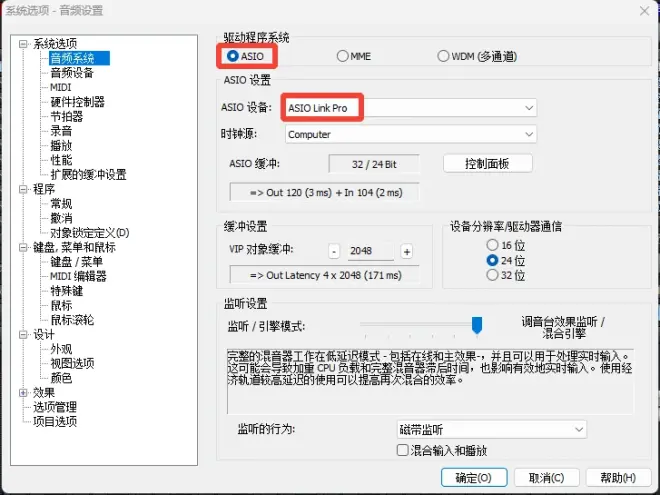The height and width of the screenshot is (495, 660).
Task: Enable 混合输入和播放 checkbox
Action: pos(402,451)
